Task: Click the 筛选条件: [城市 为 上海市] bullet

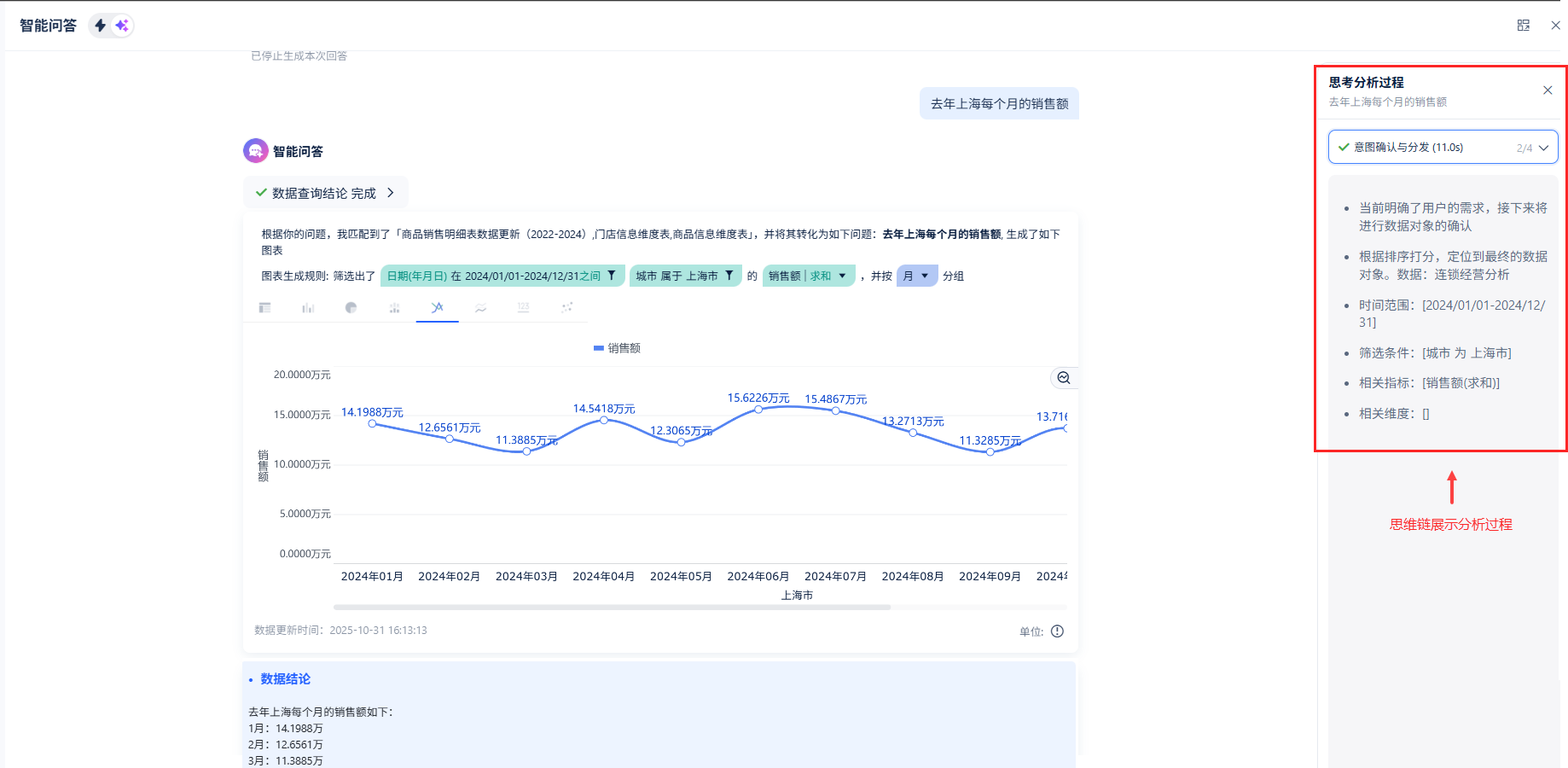Action: (1435, 353)
